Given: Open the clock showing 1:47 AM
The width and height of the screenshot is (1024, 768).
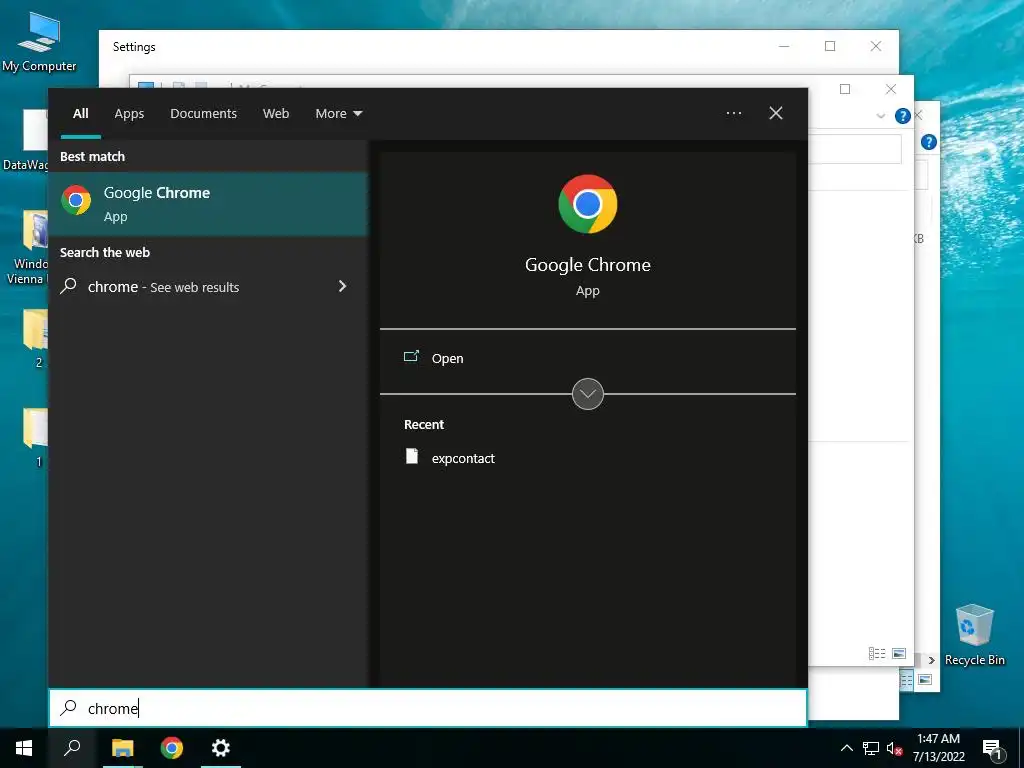Looking at the screenshot, I should tap(938, 748).
